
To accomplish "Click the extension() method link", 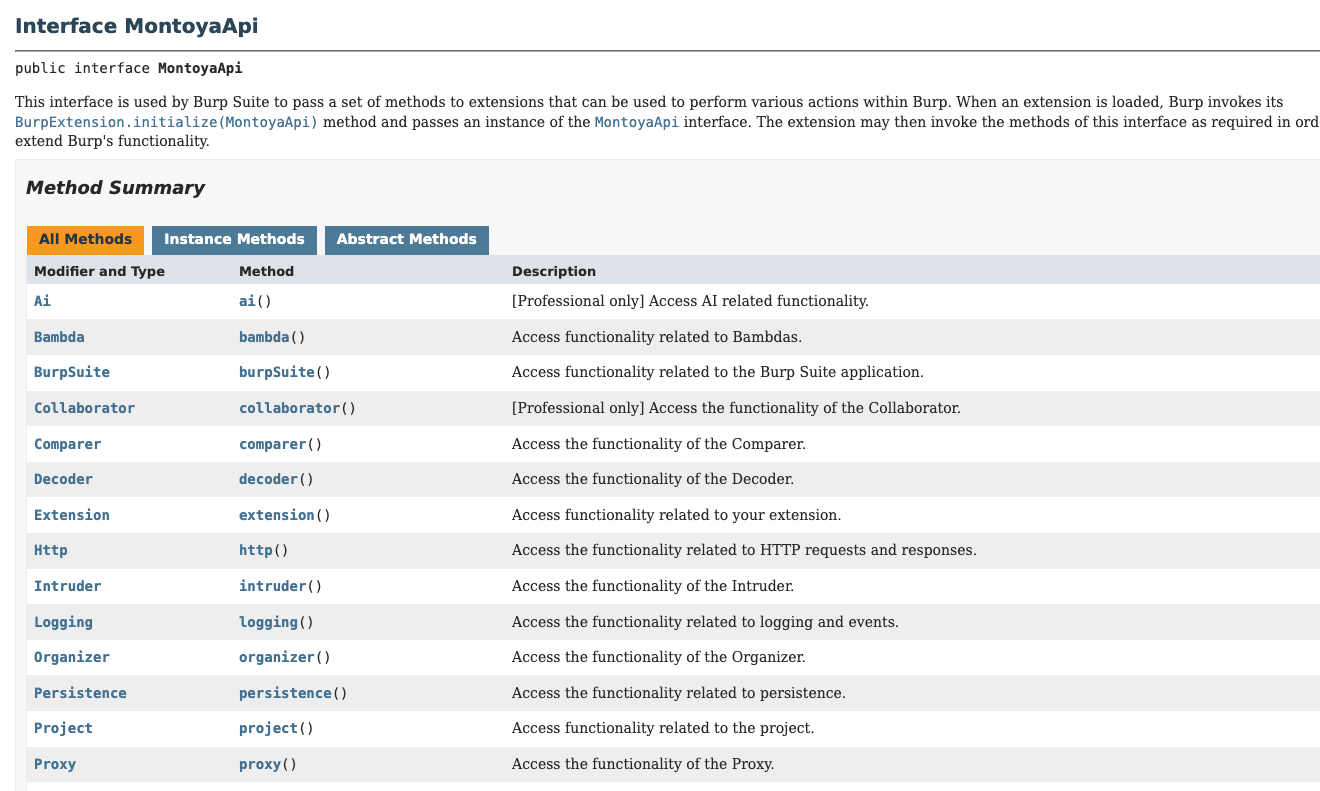I will coord(277,515).
